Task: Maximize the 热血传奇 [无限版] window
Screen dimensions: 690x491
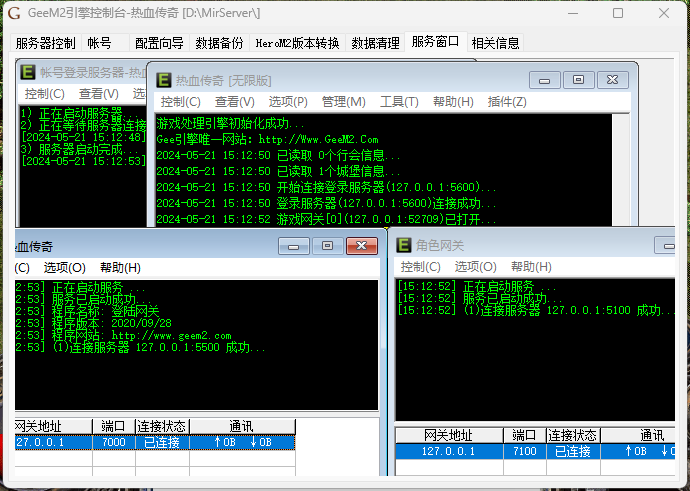Action: click(x=579, y=80)
